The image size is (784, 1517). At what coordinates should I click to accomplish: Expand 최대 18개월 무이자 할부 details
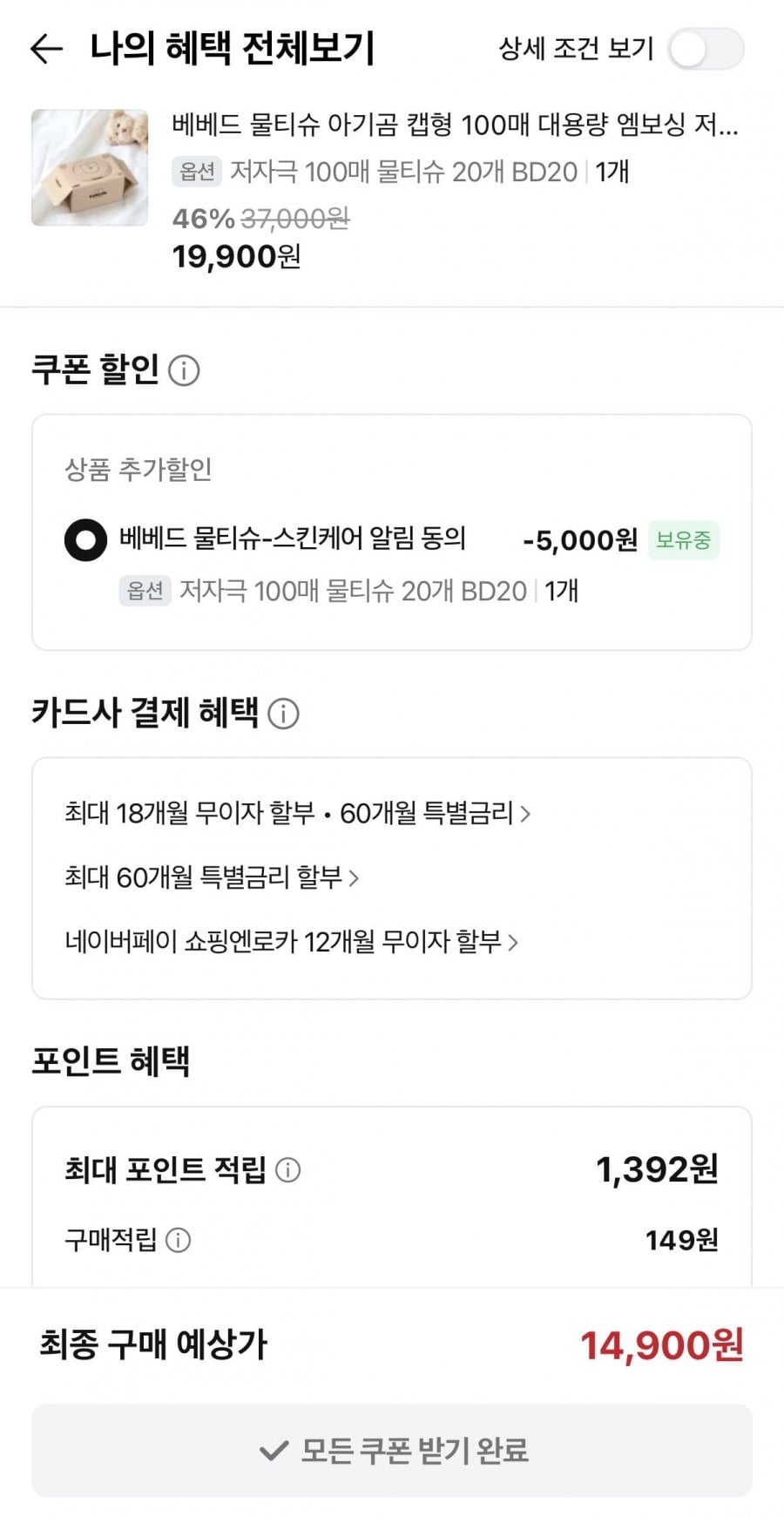click(297, 814)
